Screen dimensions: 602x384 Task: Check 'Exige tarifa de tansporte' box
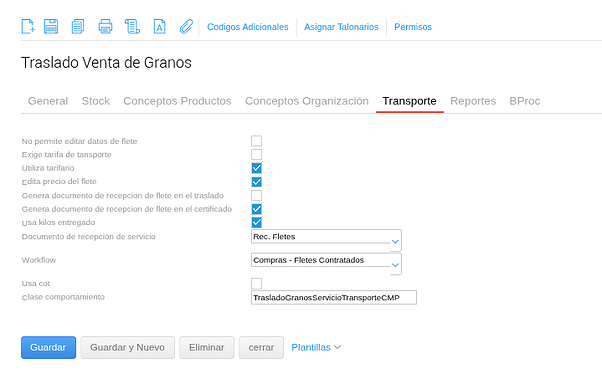[256, 154]
